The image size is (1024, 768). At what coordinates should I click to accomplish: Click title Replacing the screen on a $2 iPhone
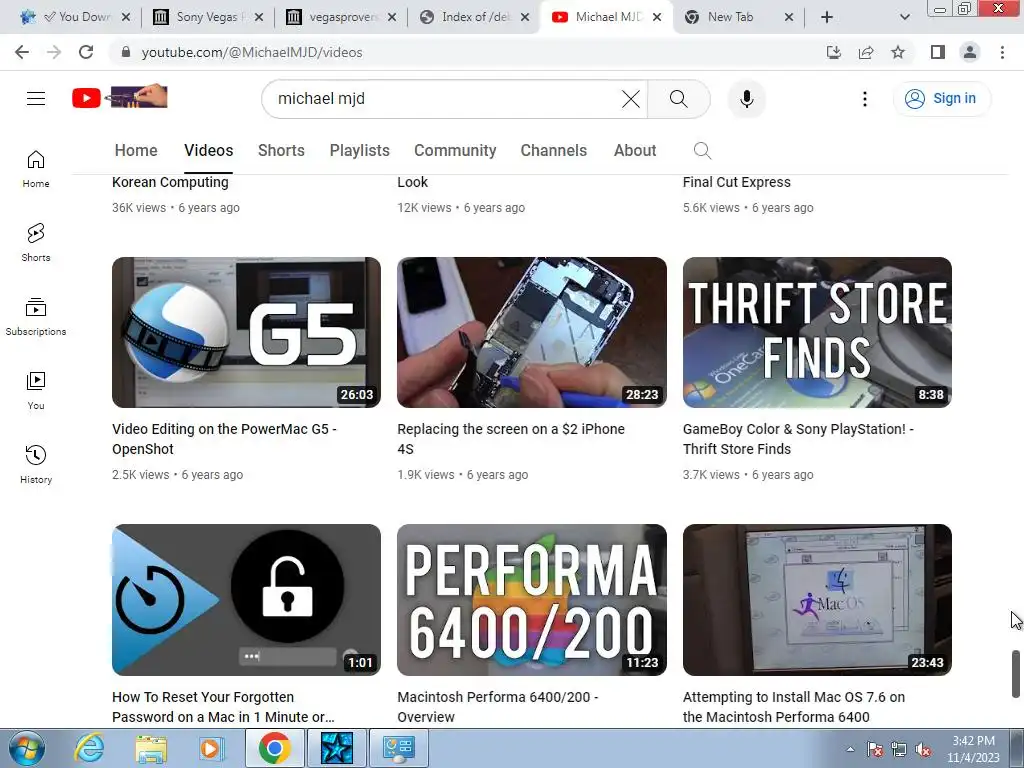click(x=511, y=439)
